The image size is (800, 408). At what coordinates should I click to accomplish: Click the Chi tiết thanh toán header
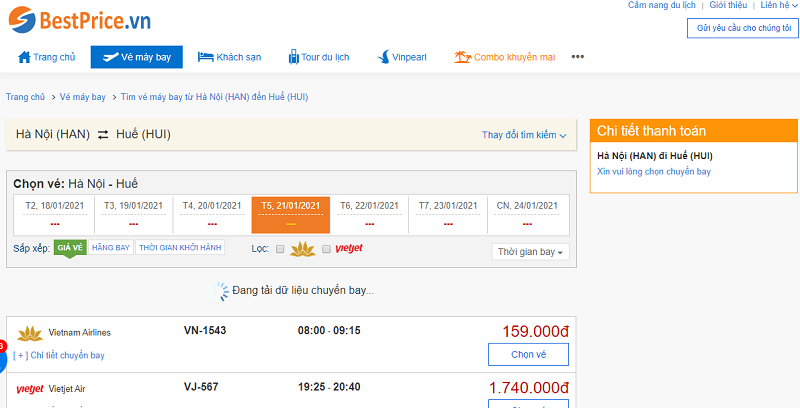[693, 131]
